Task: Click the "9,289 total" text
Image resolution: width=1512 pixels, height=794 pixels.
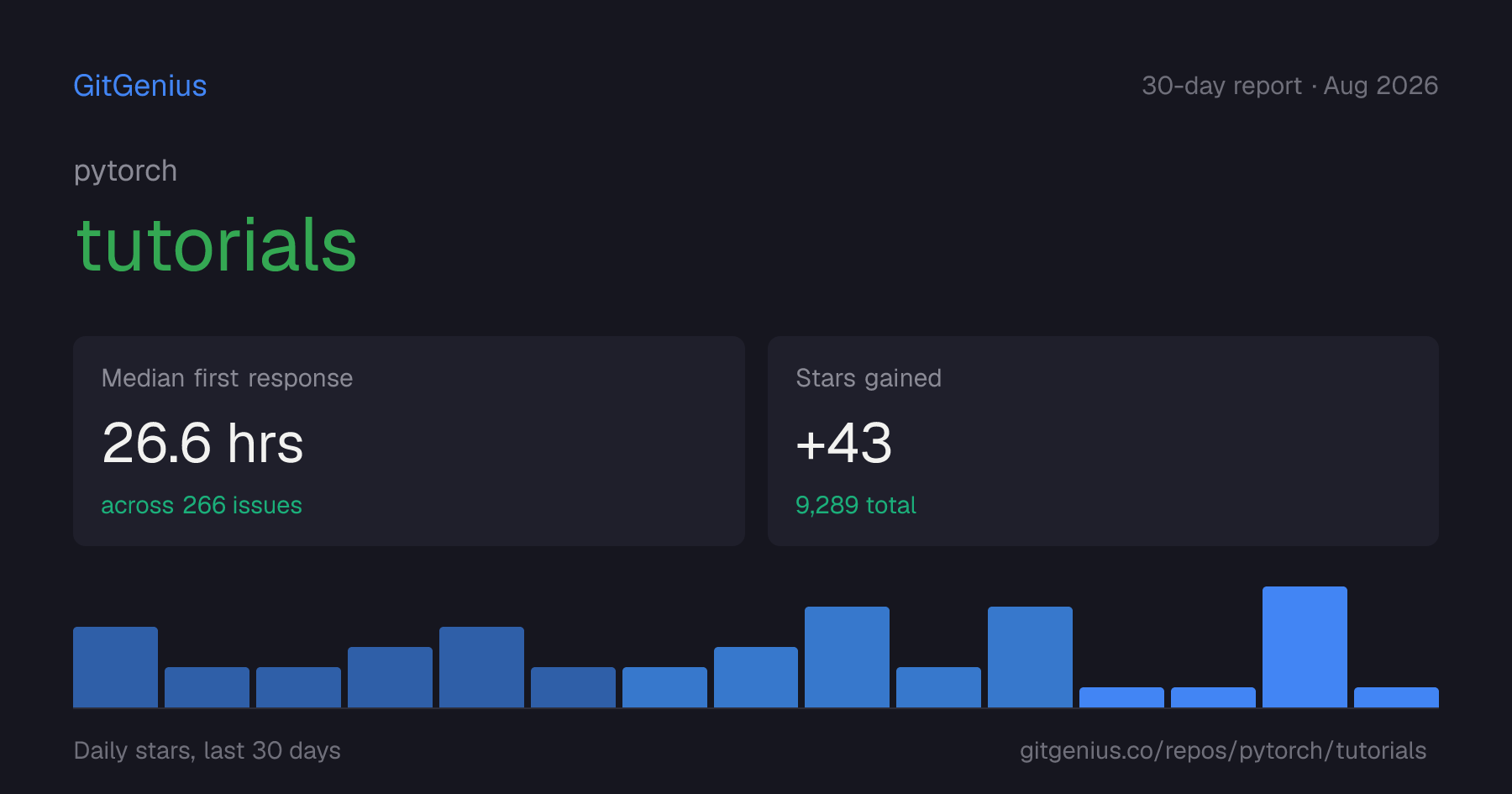Action: 855,505
